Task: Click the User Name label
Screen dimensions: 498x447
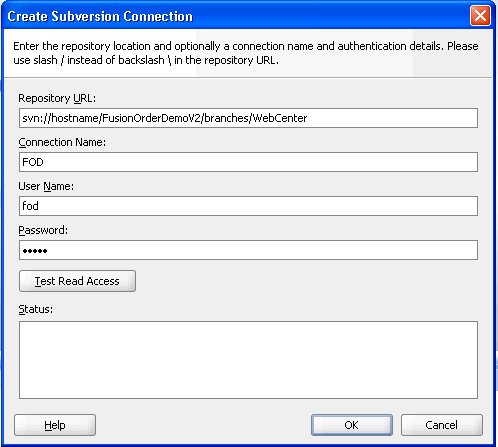Action: click(46, 186)
